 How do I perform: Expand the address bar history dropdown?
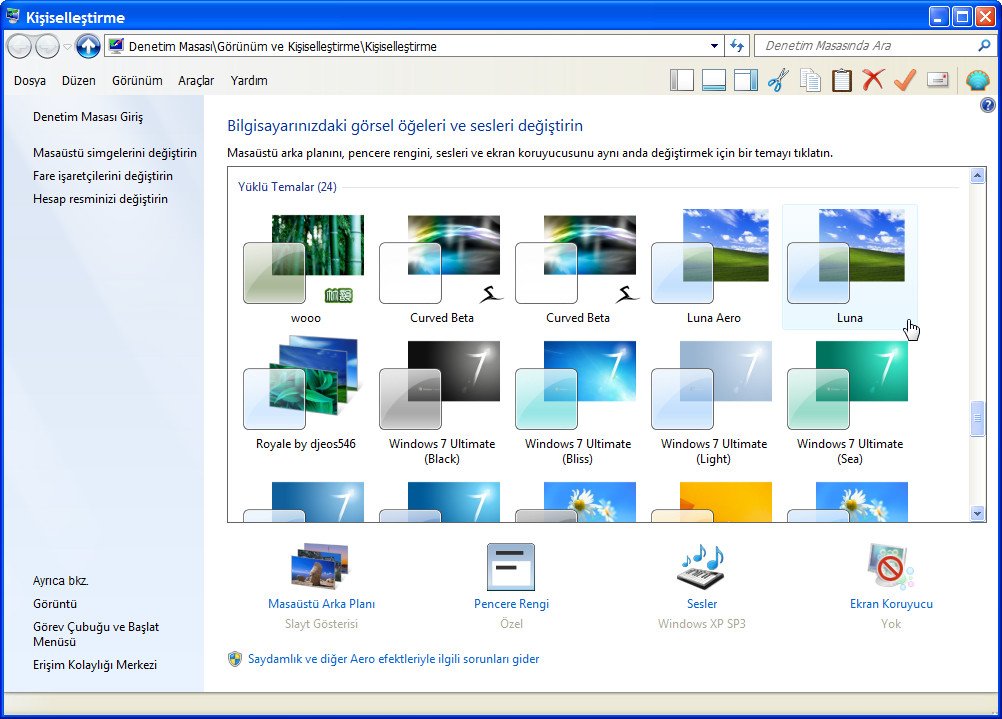coord(714,46)
